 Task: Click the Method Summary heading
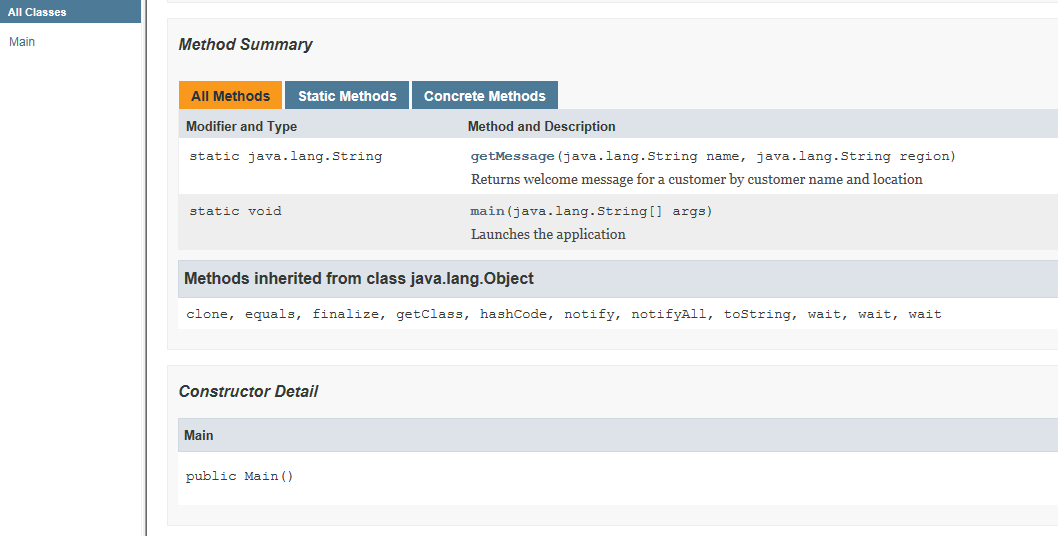coord(245,45)
